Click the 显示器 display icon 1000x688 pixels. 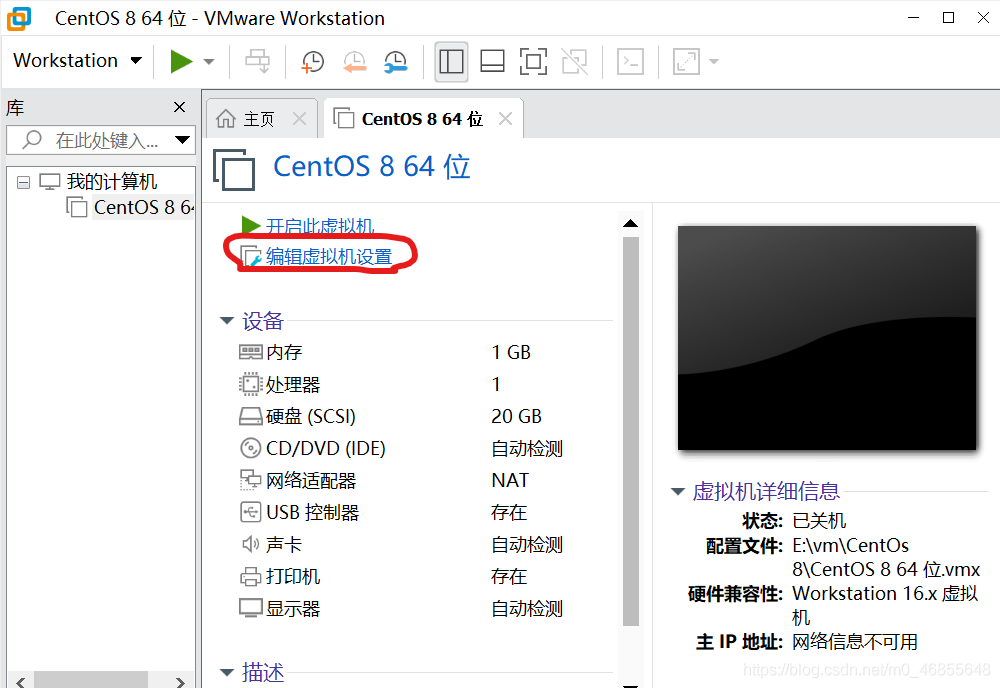click(x=251, y=608)
